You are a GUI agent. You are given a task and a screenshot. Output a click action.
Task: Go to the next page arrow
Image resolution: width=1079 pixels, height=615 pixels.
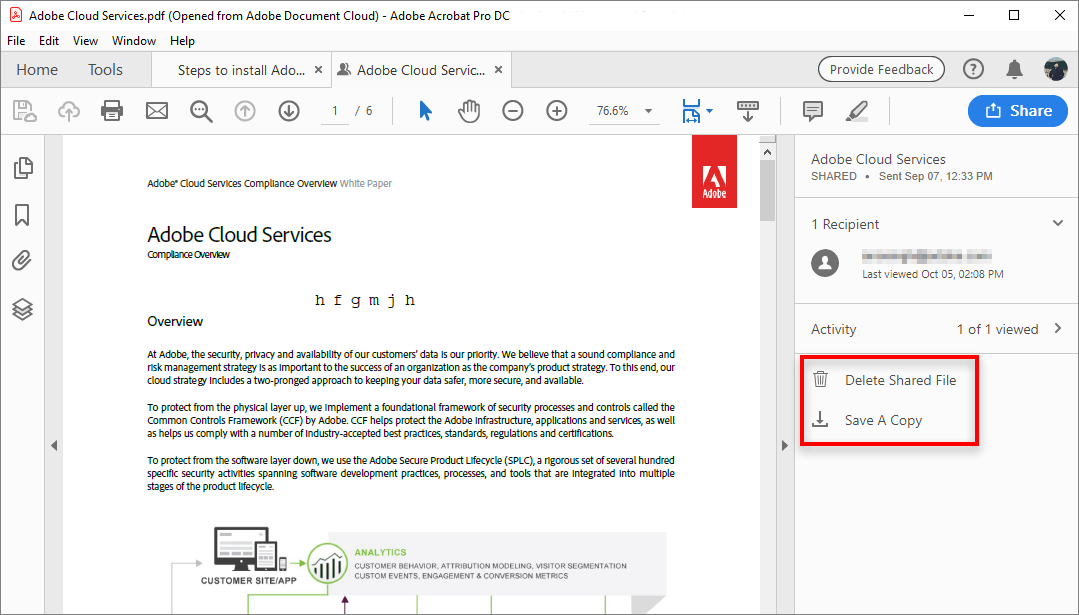pos(288,111)
